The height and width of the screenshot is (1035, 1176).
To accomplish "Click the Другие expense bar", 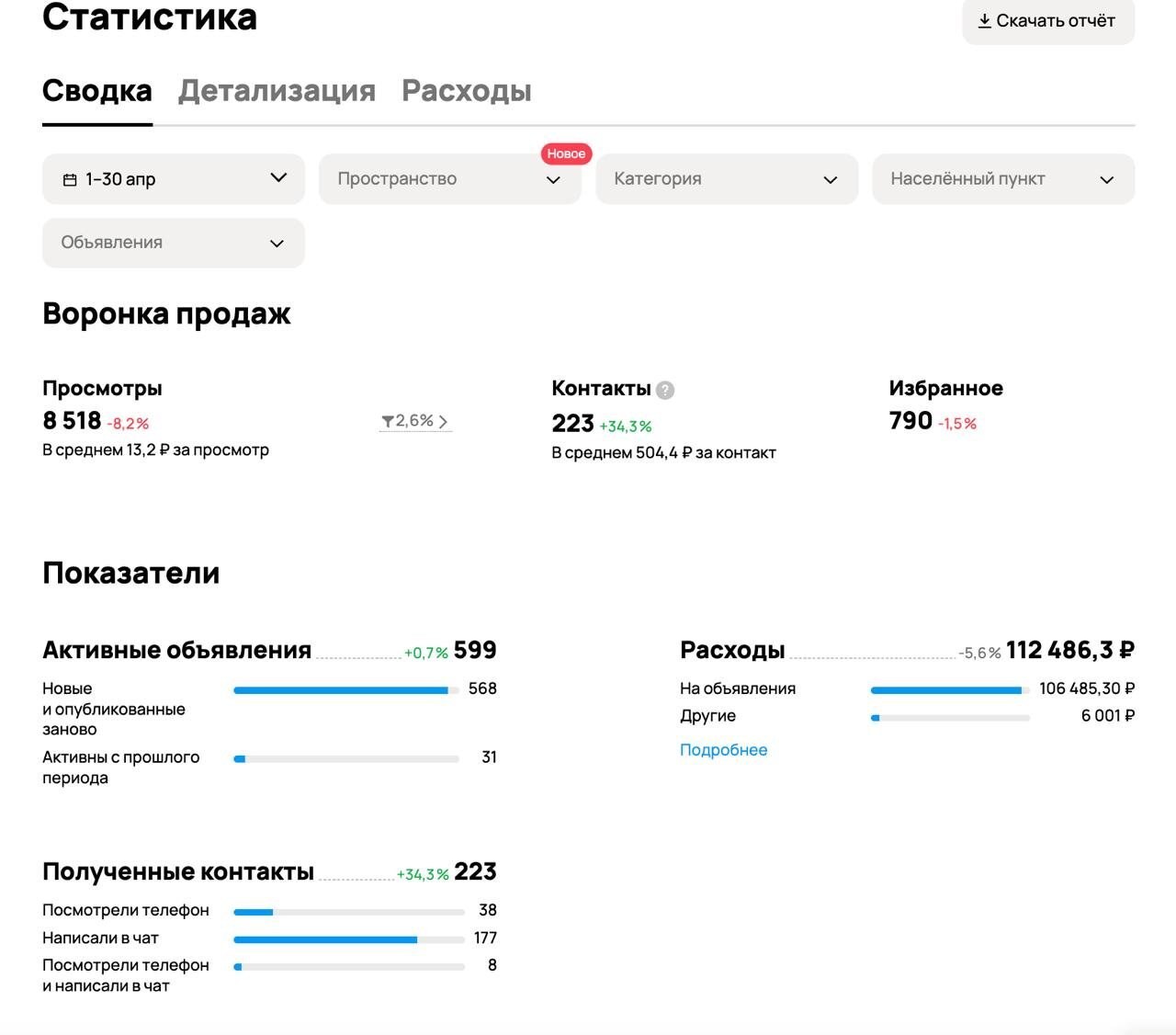I will [950, 718].
